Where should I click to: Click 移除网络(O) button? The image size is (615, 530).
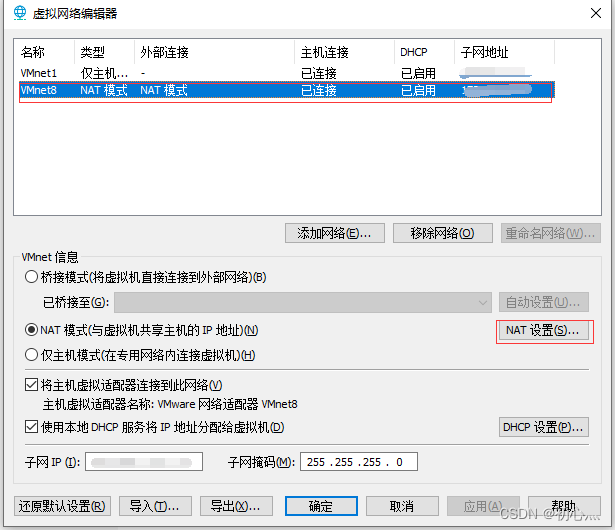pos(443,233)
